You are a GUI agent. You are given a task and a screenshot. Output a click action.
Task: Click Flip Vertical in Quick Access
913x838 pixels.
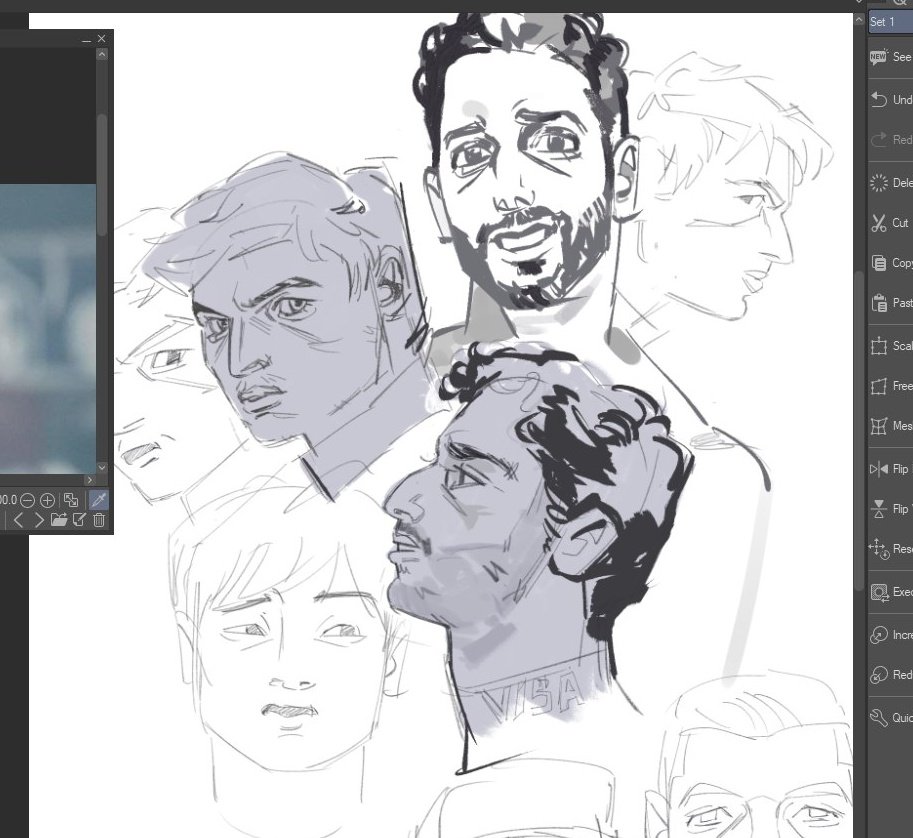[890, 509]
